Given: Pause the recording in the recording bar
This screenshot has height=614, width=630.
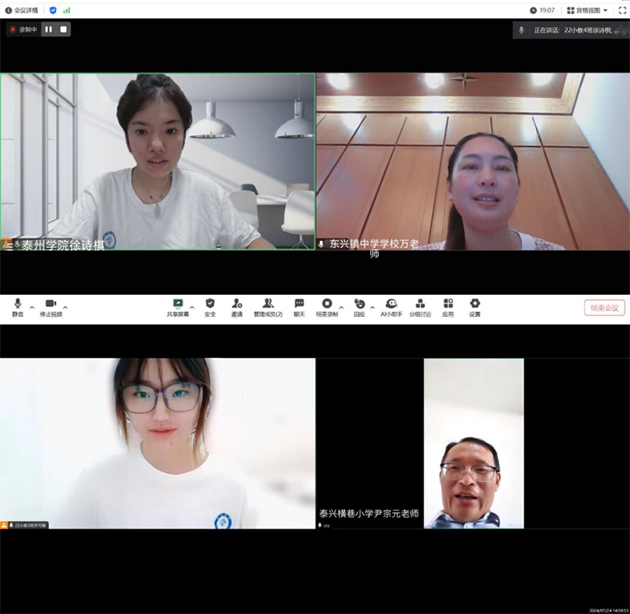Looking at the screenshot, I should (48, 30).
